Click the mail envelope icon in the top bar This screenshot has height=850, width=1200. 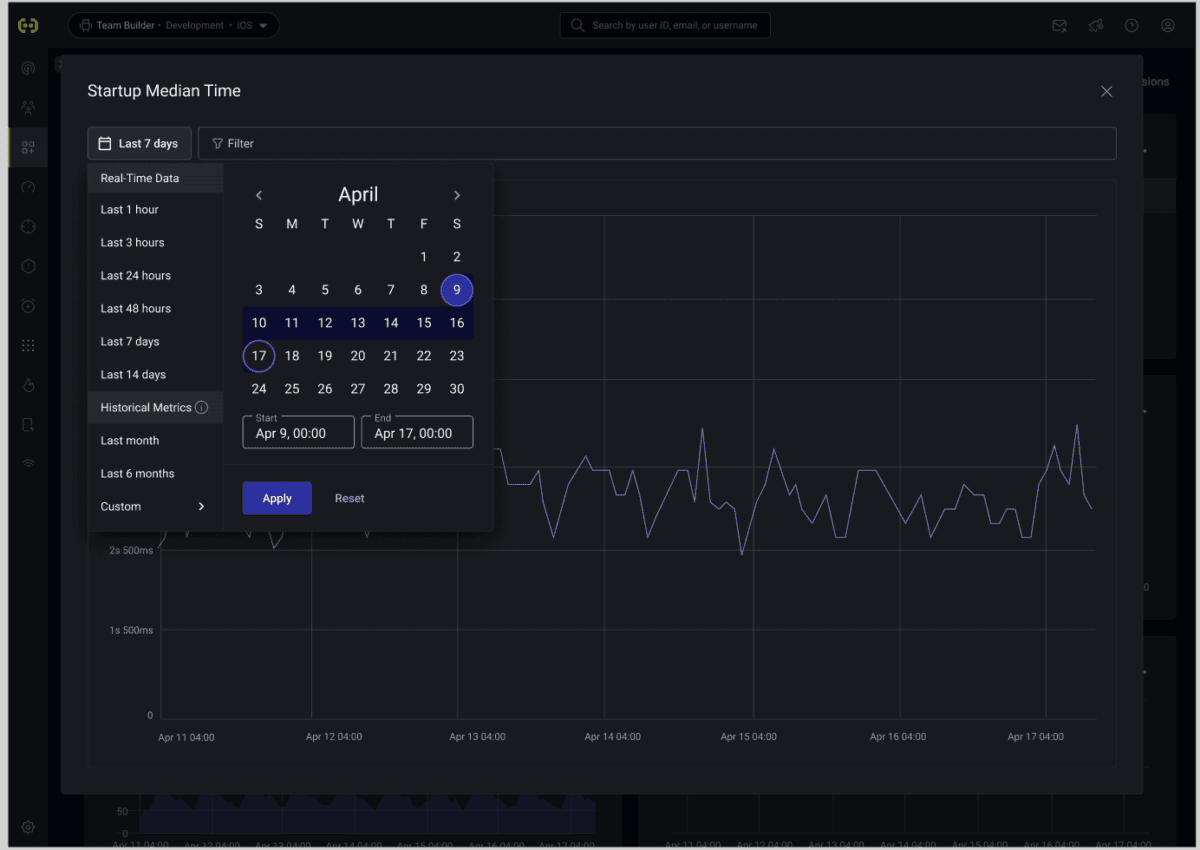1059,26
